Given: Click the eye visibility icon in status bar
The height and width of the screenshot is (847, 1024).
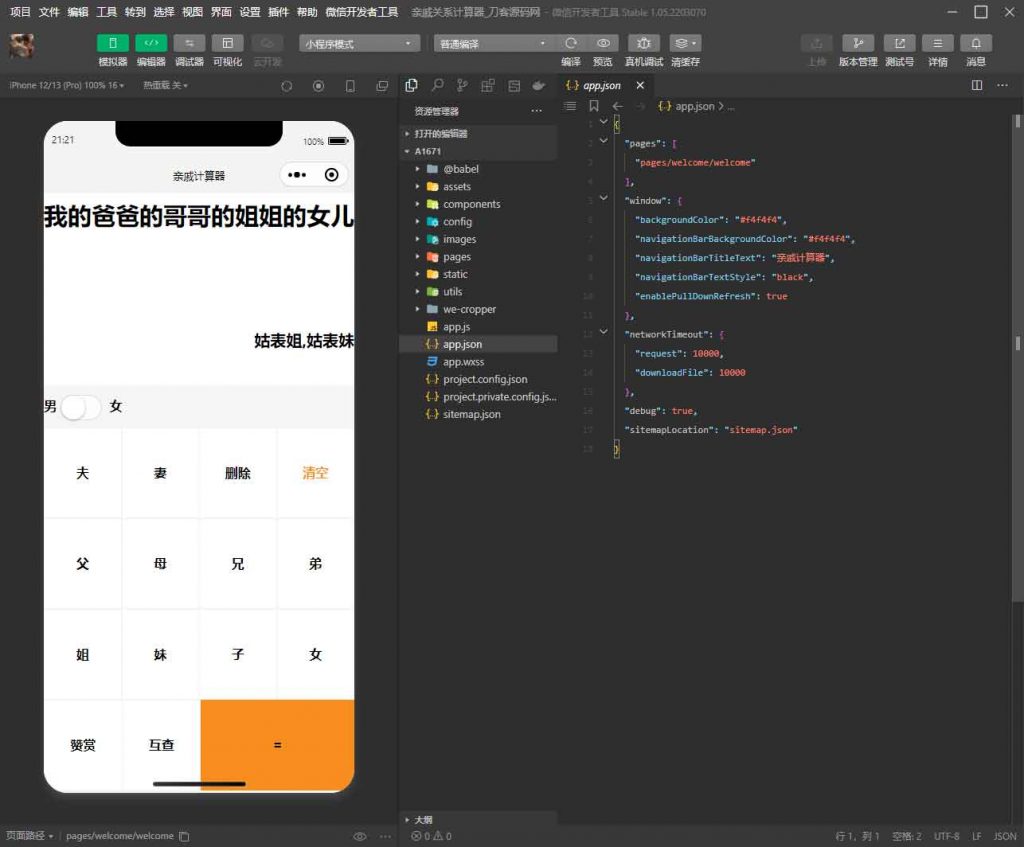Looking at the screenshot, I should point(358,836).
